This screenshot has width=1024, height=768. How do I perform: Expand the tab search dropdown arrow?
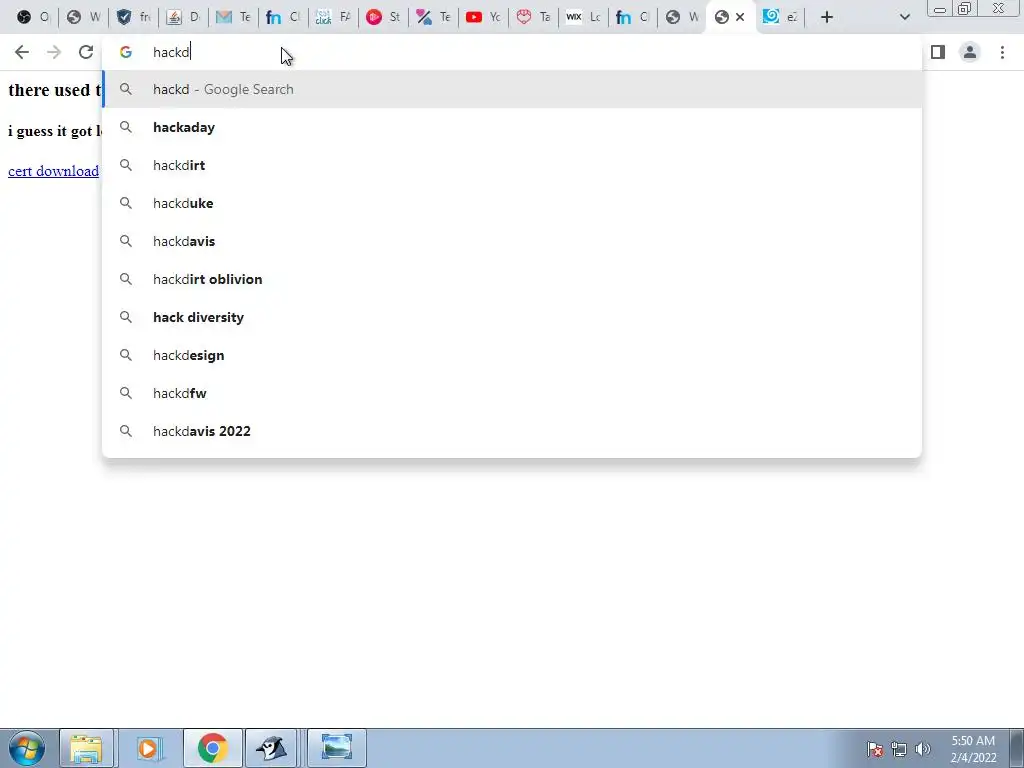click(x=904, y=18)
